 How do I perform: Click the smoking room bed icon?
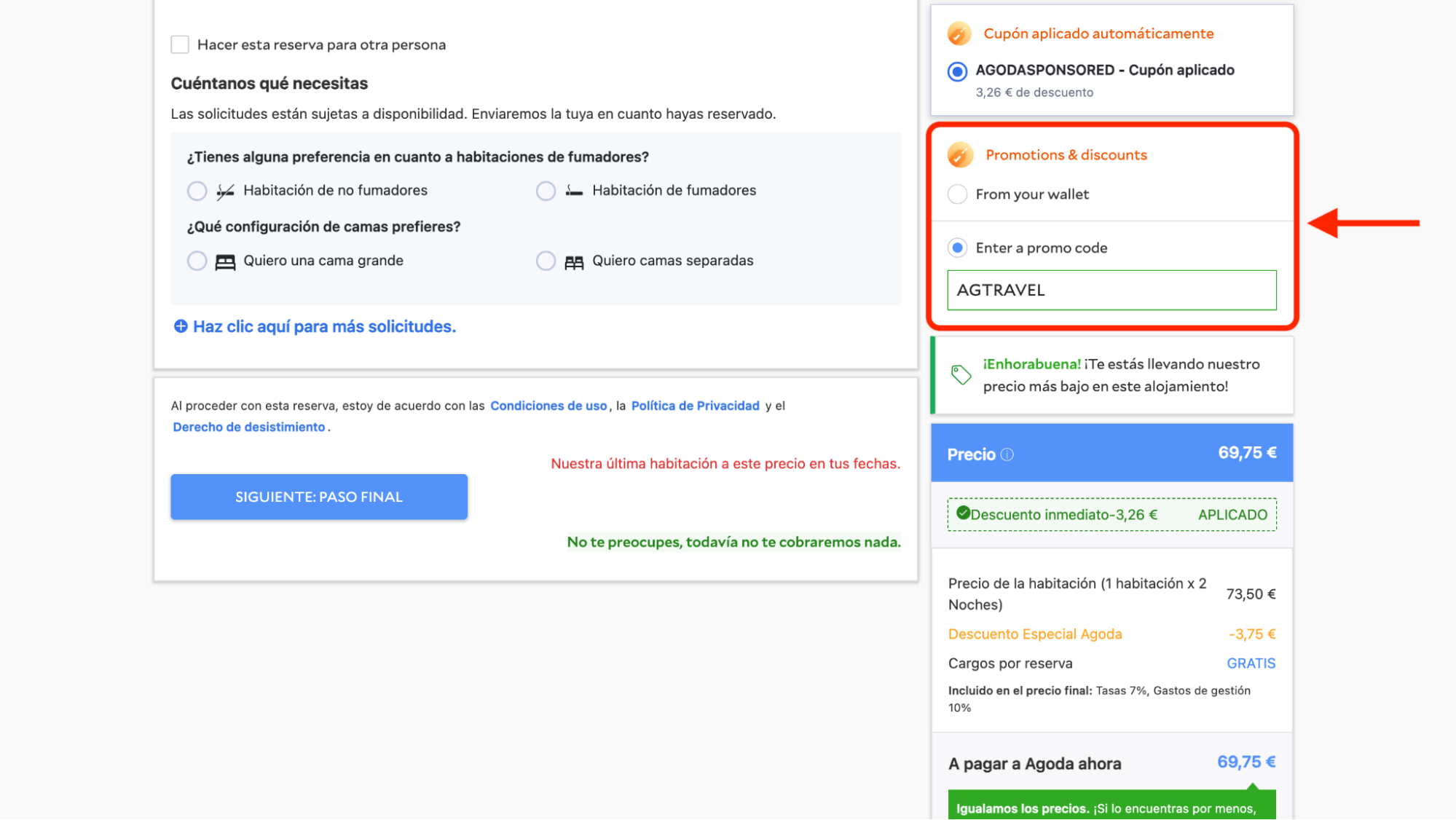574,192
